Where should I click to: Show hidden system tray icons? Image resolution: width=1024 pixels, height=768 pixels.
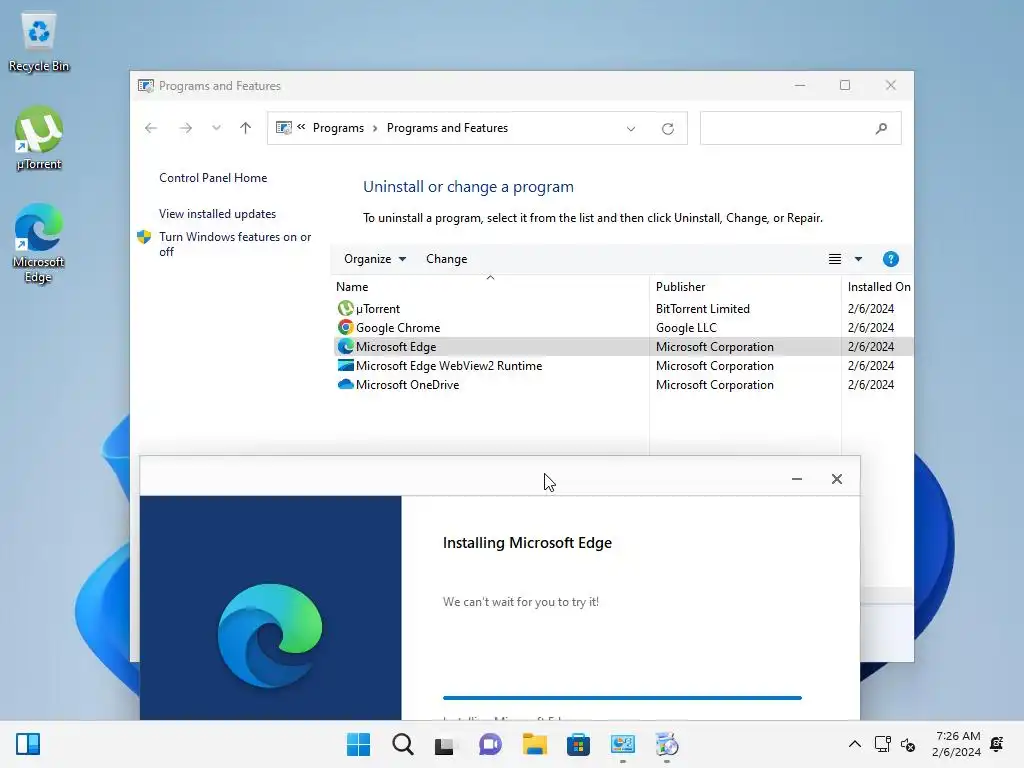pyautogui.click(x=854, y=744)
